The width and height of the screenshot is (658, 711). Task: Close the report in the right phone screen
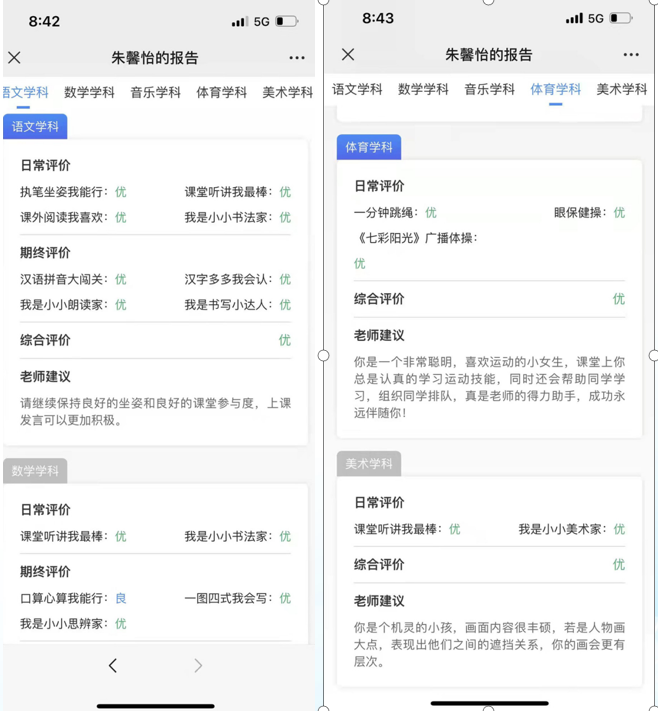tap(348, 54)
